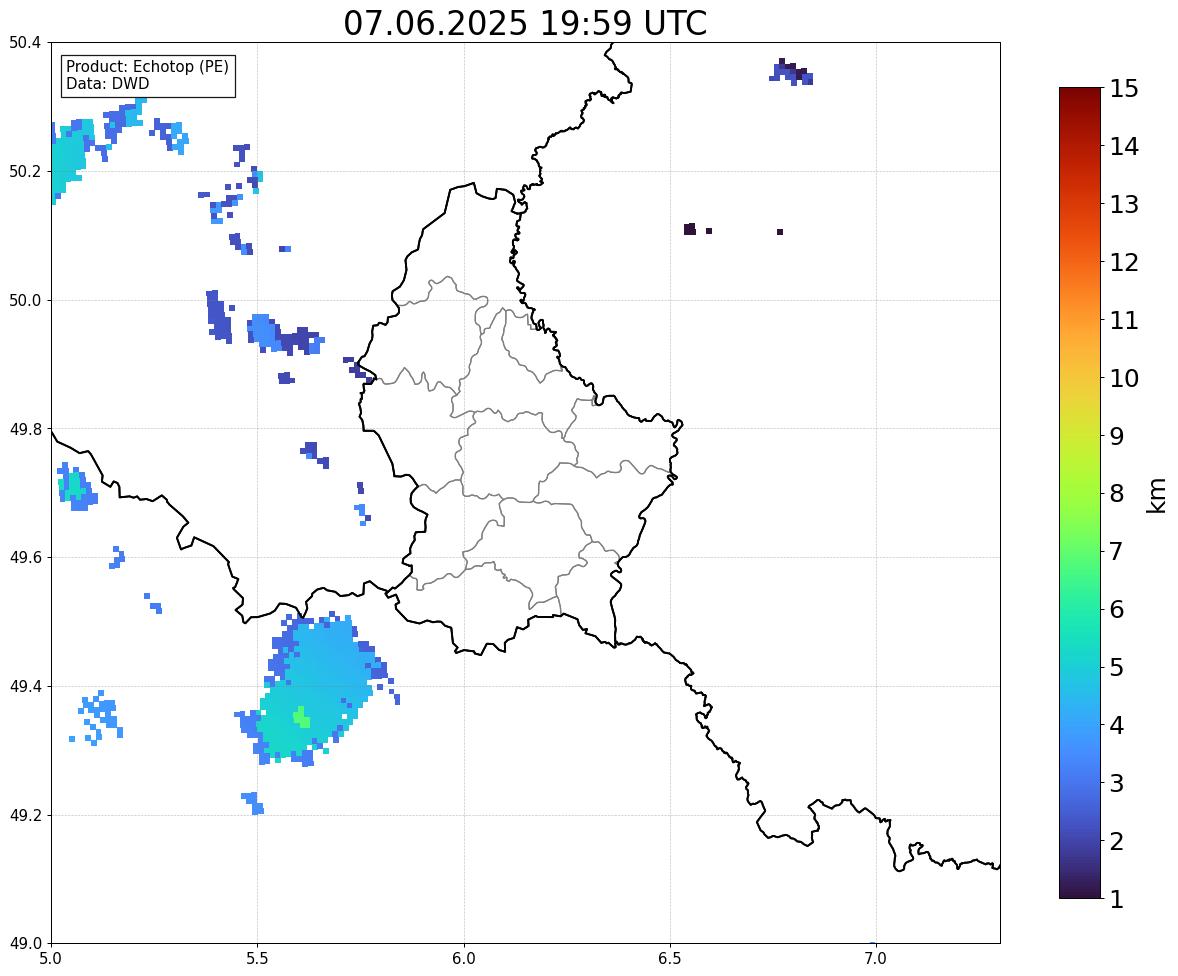
Task: Click the 7.0 longitude axis label
Action: point(876,959)
